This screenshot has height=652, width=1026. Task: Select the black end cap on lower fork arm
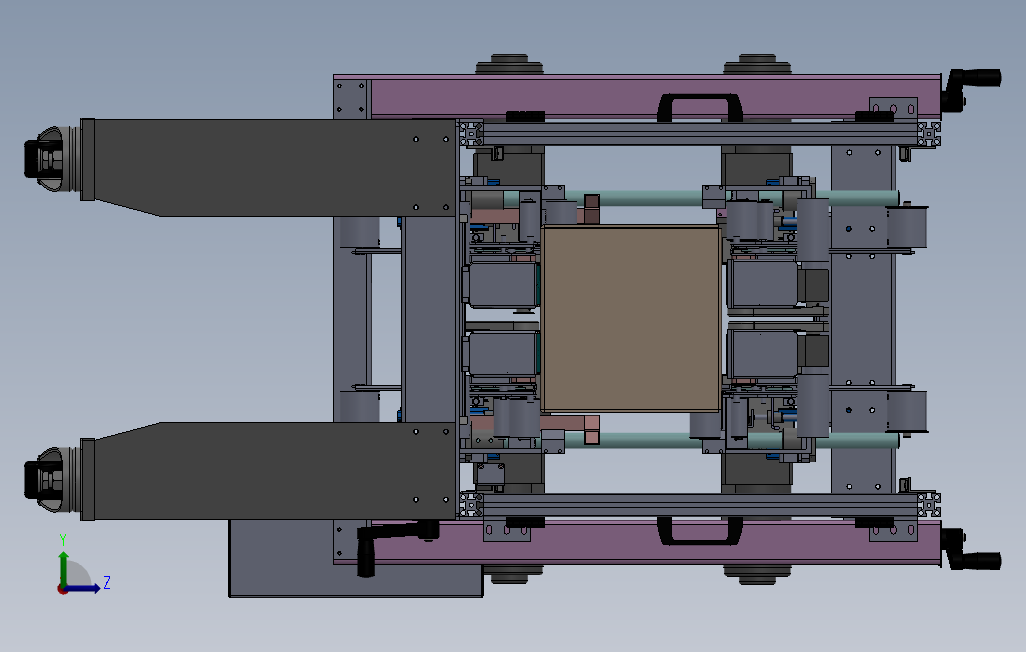pyautogui.click(x=43, y=480)
